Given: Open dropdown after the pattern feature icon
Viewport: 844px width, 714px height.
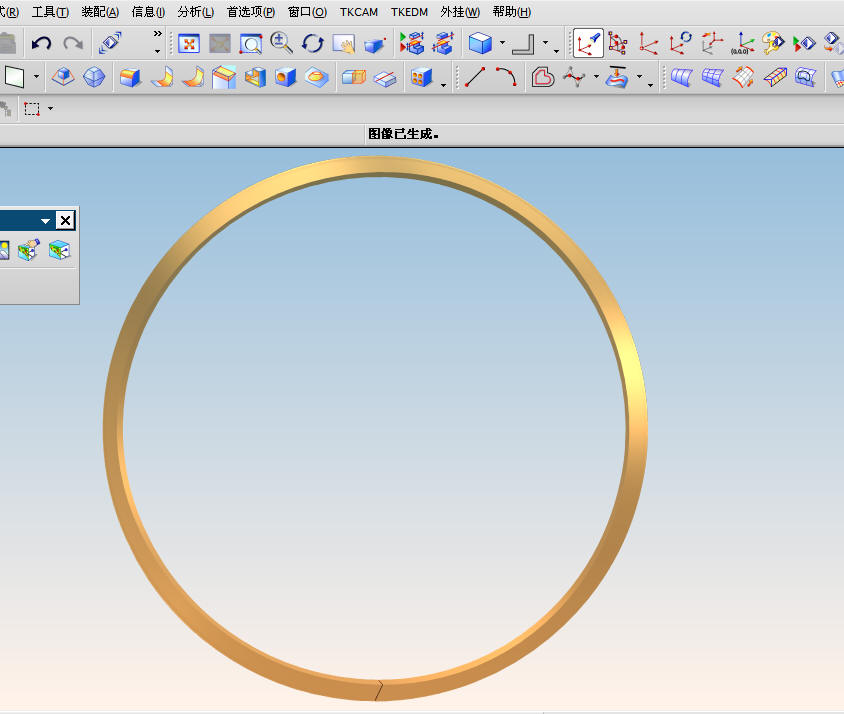Looking at the screenshot, I should (443, 85).
